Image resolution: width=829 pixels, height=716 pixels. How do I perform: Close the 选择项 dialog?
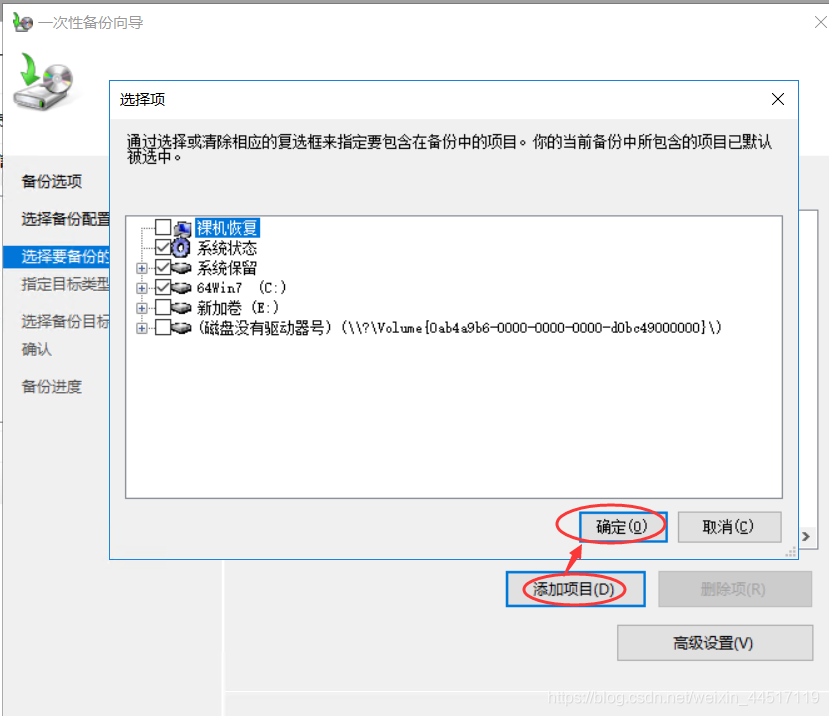click(x=777, y=99)
